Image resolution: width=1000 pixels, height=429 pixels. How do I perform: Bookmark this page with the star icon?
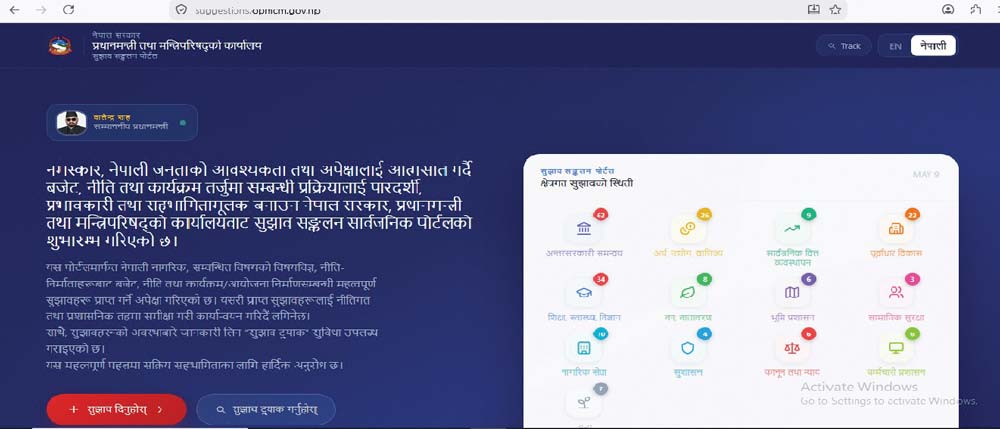[835, 10]
